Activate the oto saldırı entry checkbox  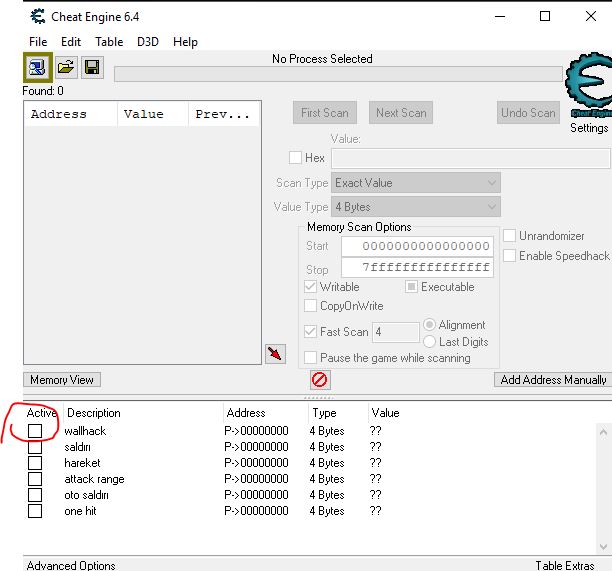click(35, 495)
